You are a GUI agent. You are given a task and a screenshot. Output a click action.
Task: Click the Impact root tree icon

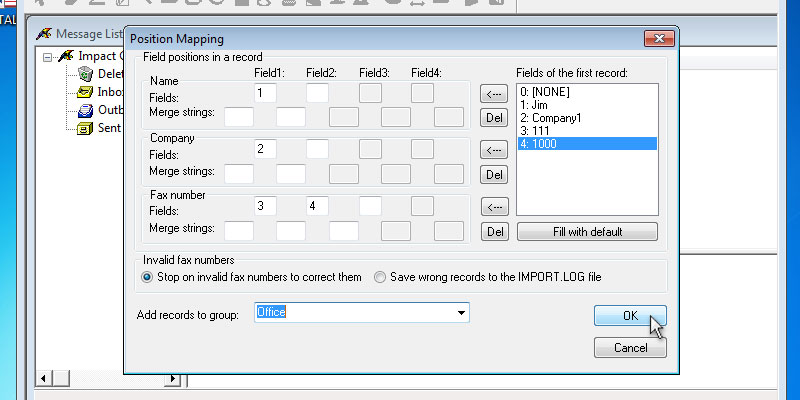click(67, 57)
